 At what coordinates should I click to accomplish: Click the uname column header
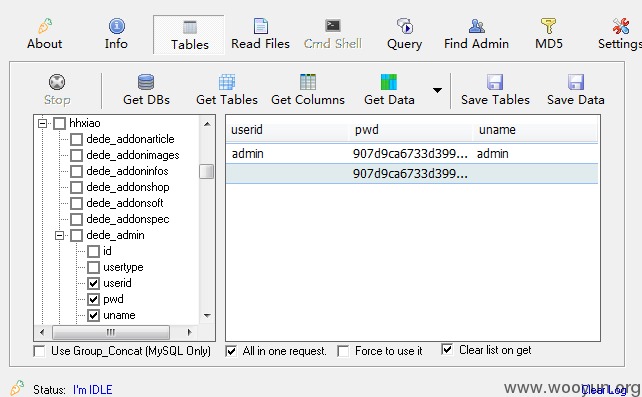point(536,130)
